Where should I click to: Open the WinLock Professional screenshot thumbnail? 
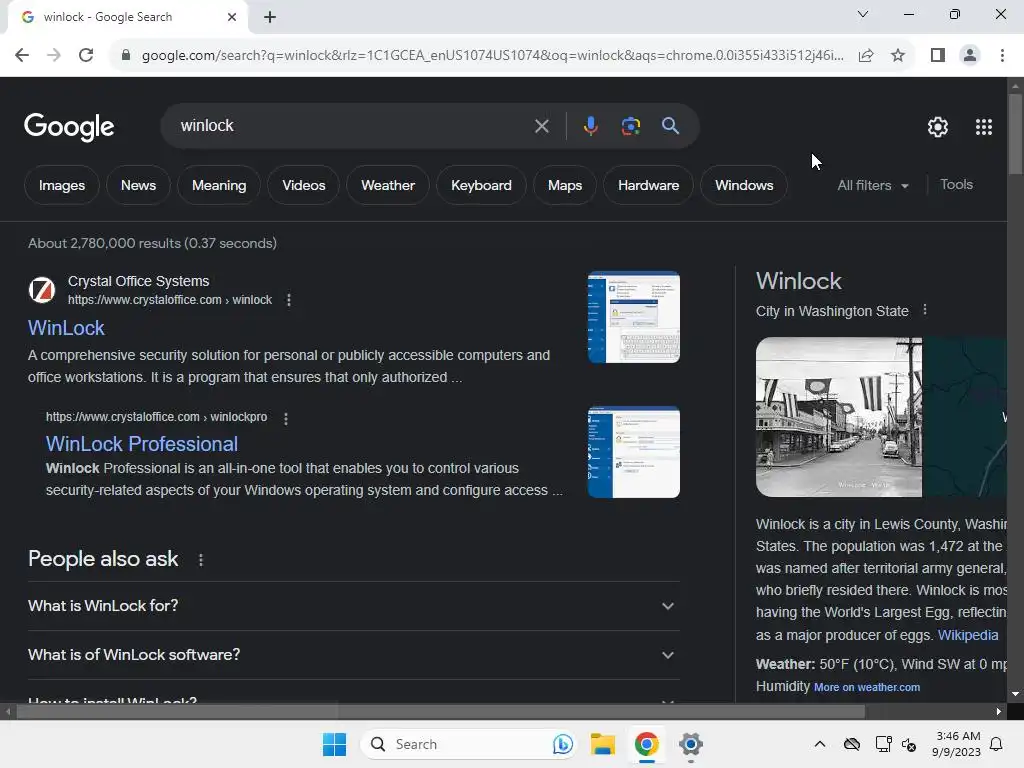click(633, 452)
